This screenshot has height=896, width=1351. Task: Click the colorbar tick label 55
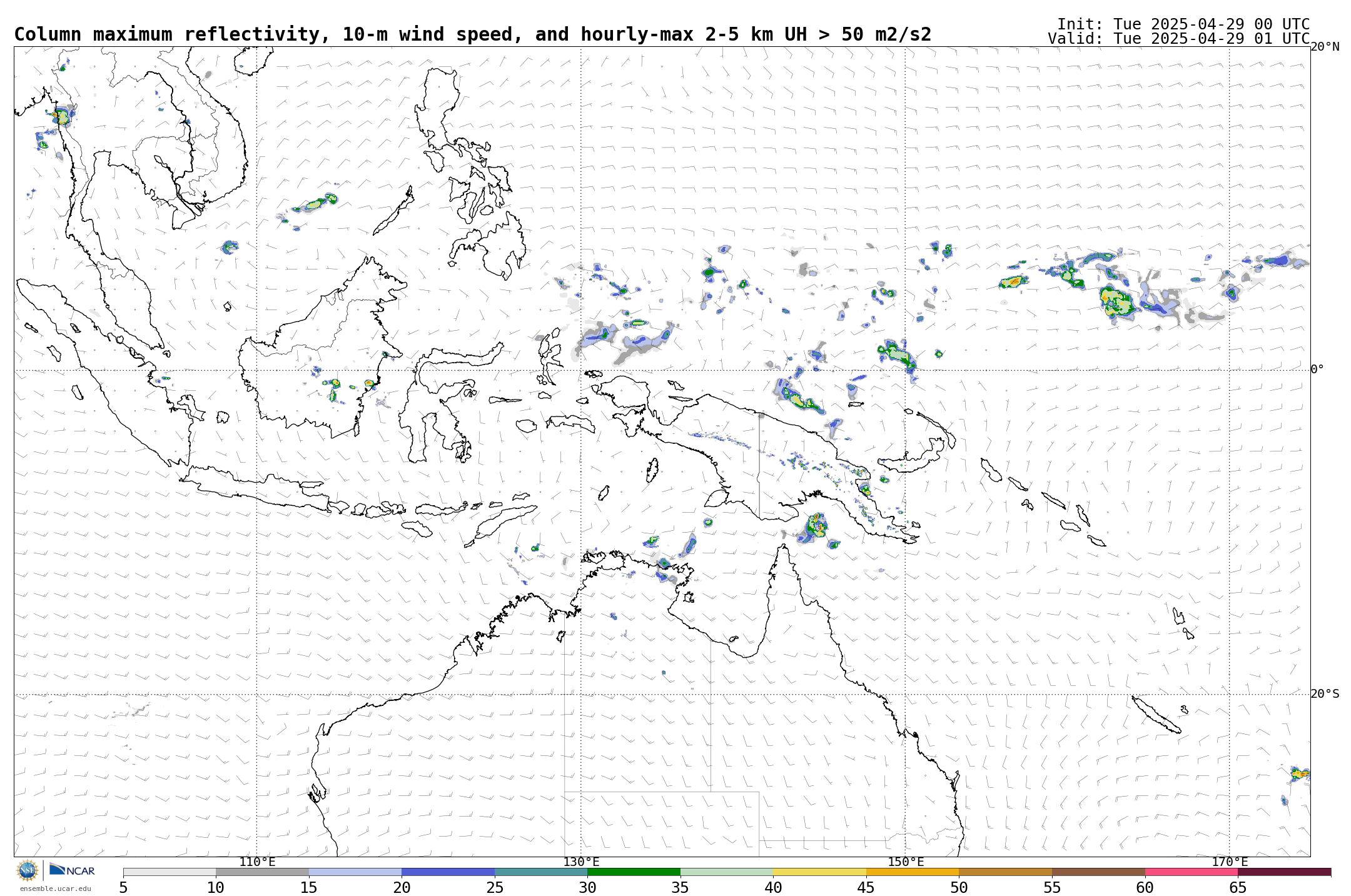click(x=1052, y=887)
